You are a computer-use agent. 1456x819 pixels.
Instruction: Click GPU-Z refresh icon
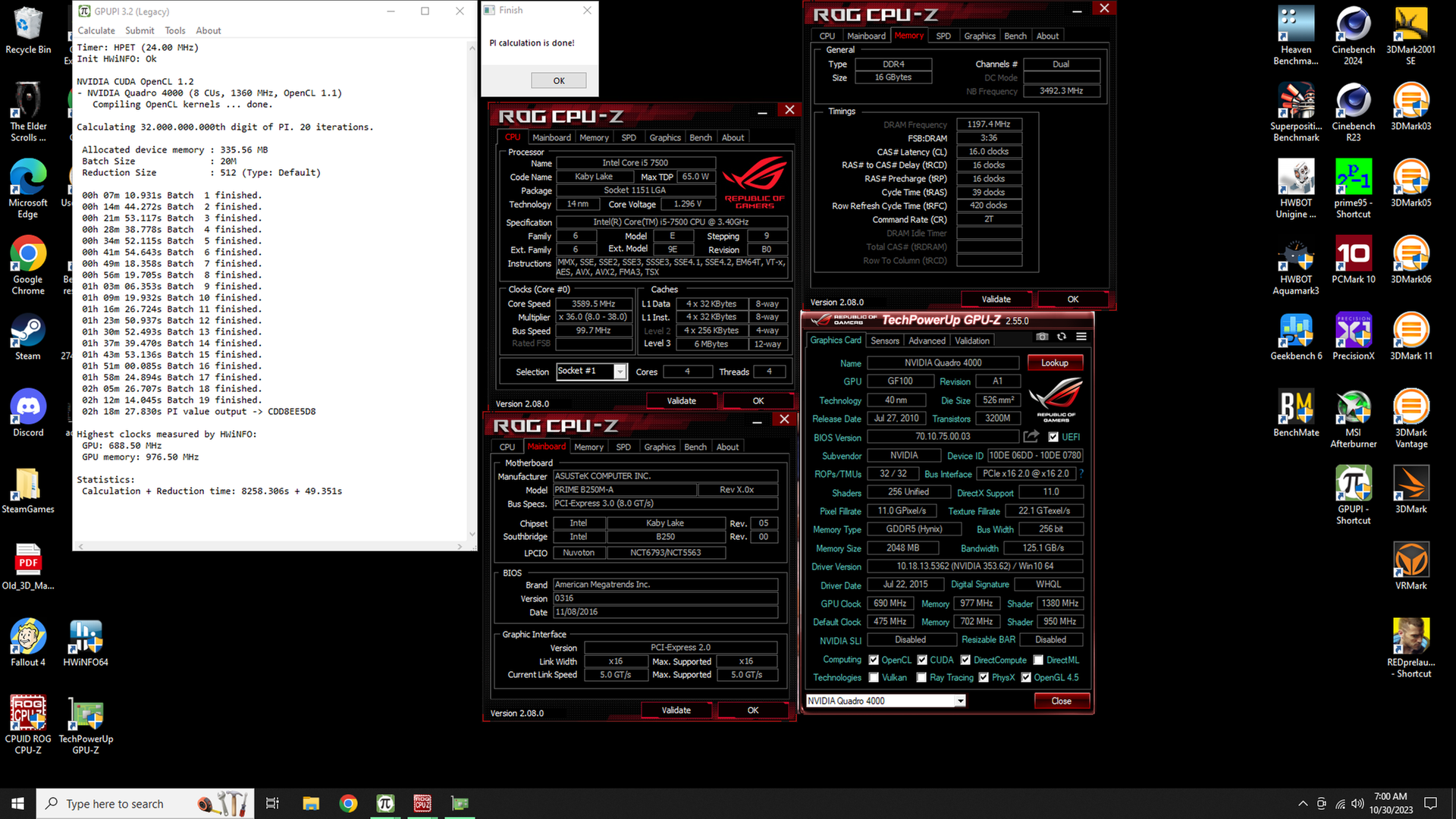(x=1062, y=337)
